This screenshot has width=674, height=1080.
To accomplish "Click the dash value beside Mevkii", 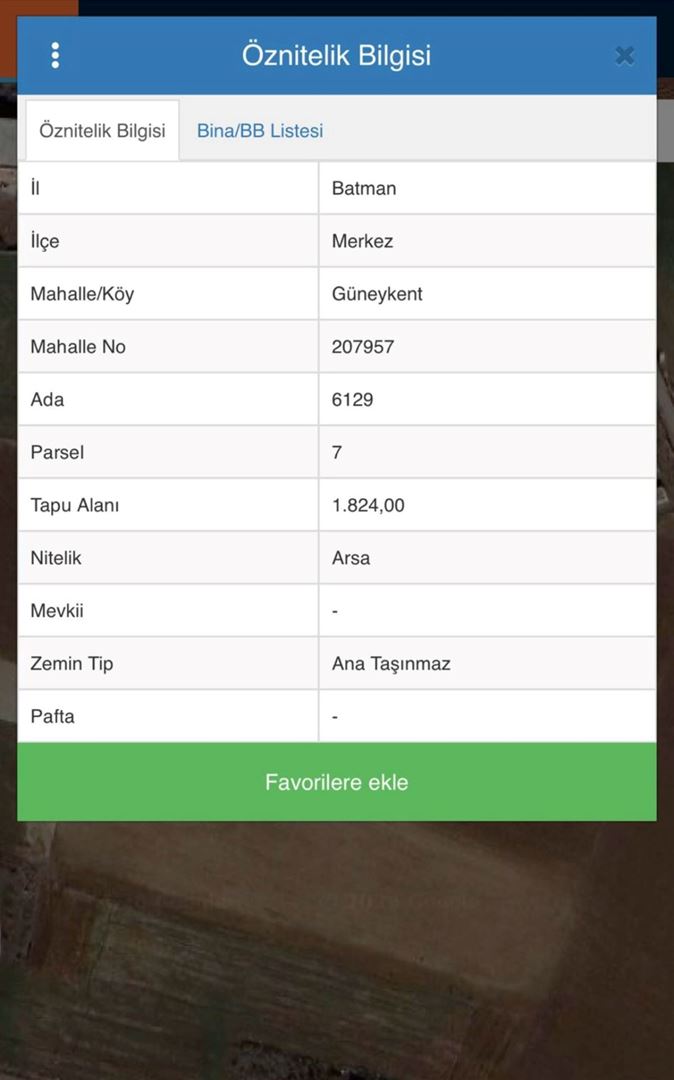I will [x=335, y=611].
